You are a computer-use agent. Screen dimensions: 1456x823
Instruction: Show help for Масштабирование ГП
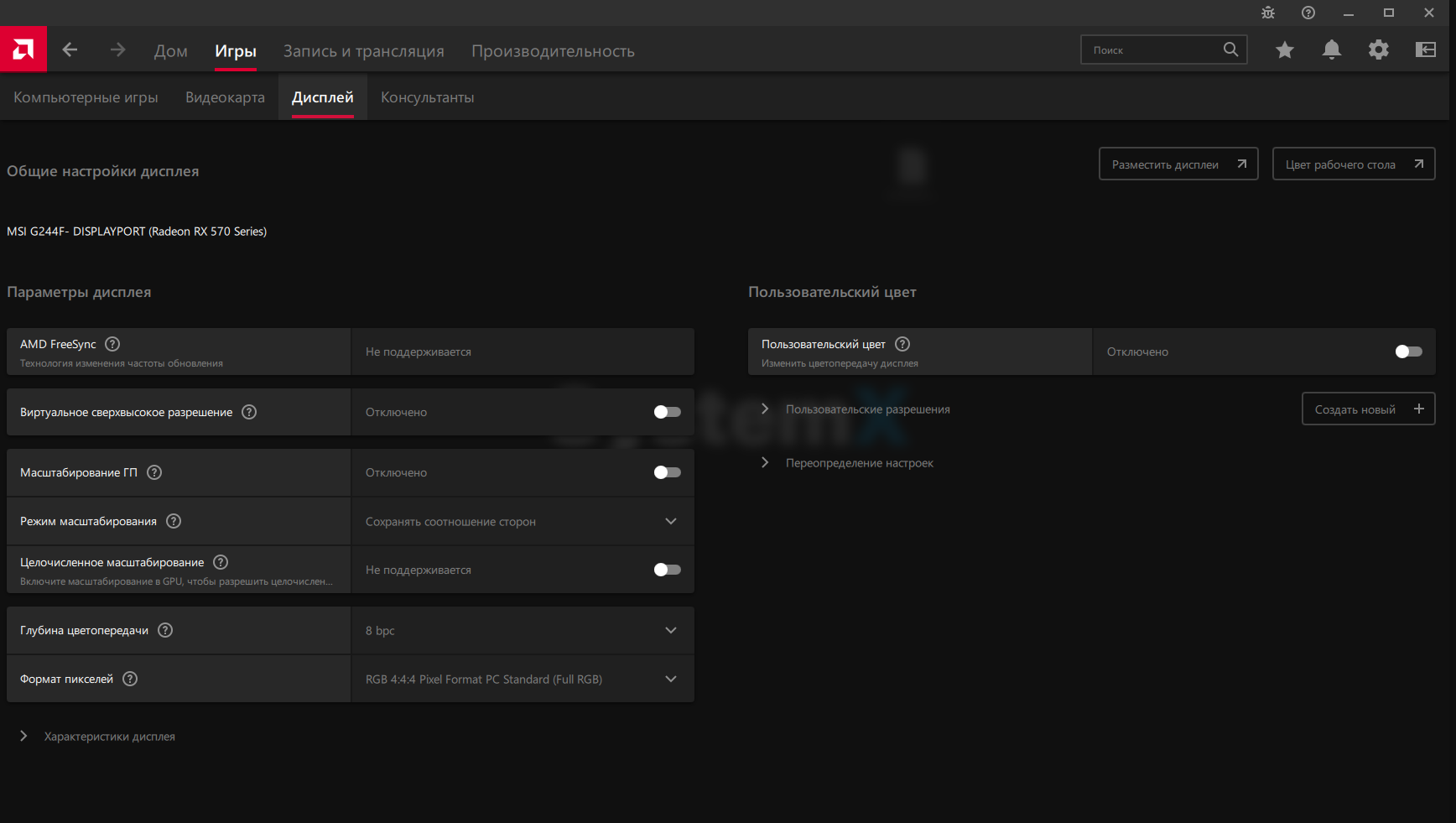click(154, 472)
